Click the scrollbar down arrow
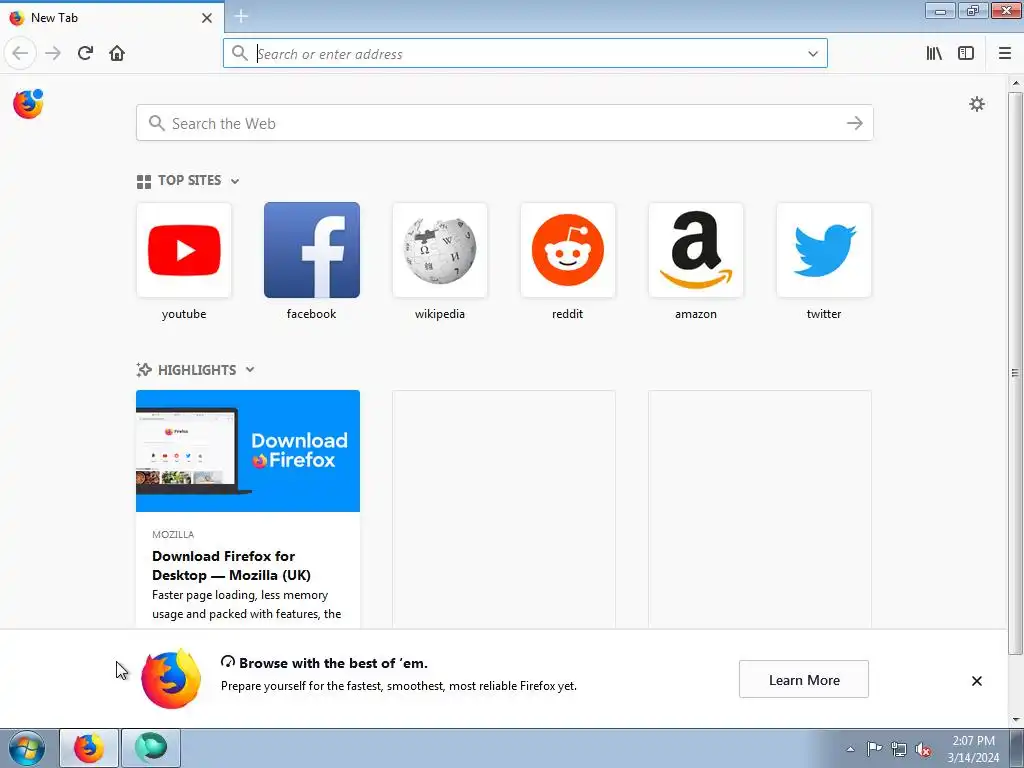 1016,720
